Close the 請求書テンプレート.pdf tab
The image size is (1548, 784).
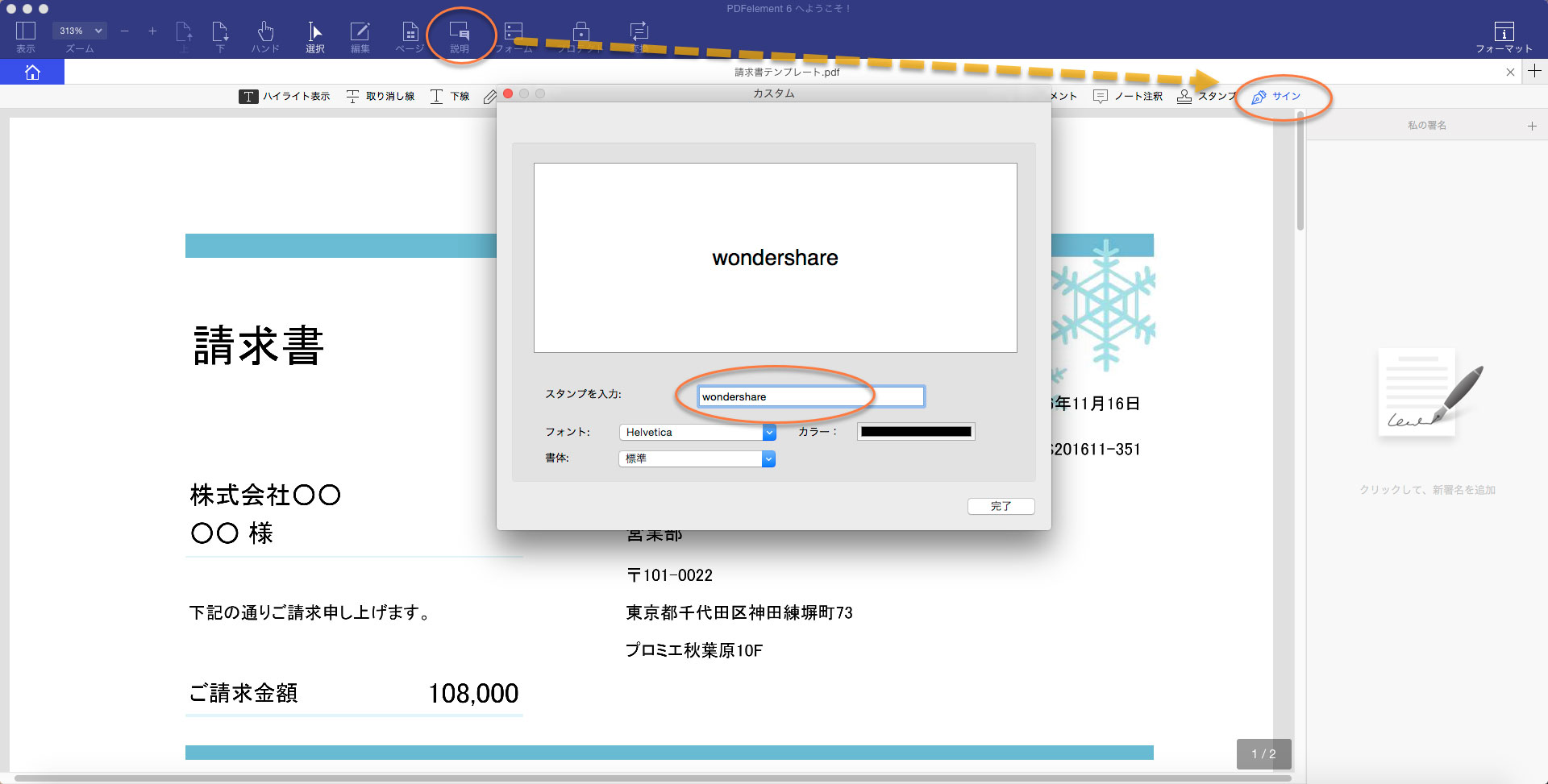(1510, 72)
